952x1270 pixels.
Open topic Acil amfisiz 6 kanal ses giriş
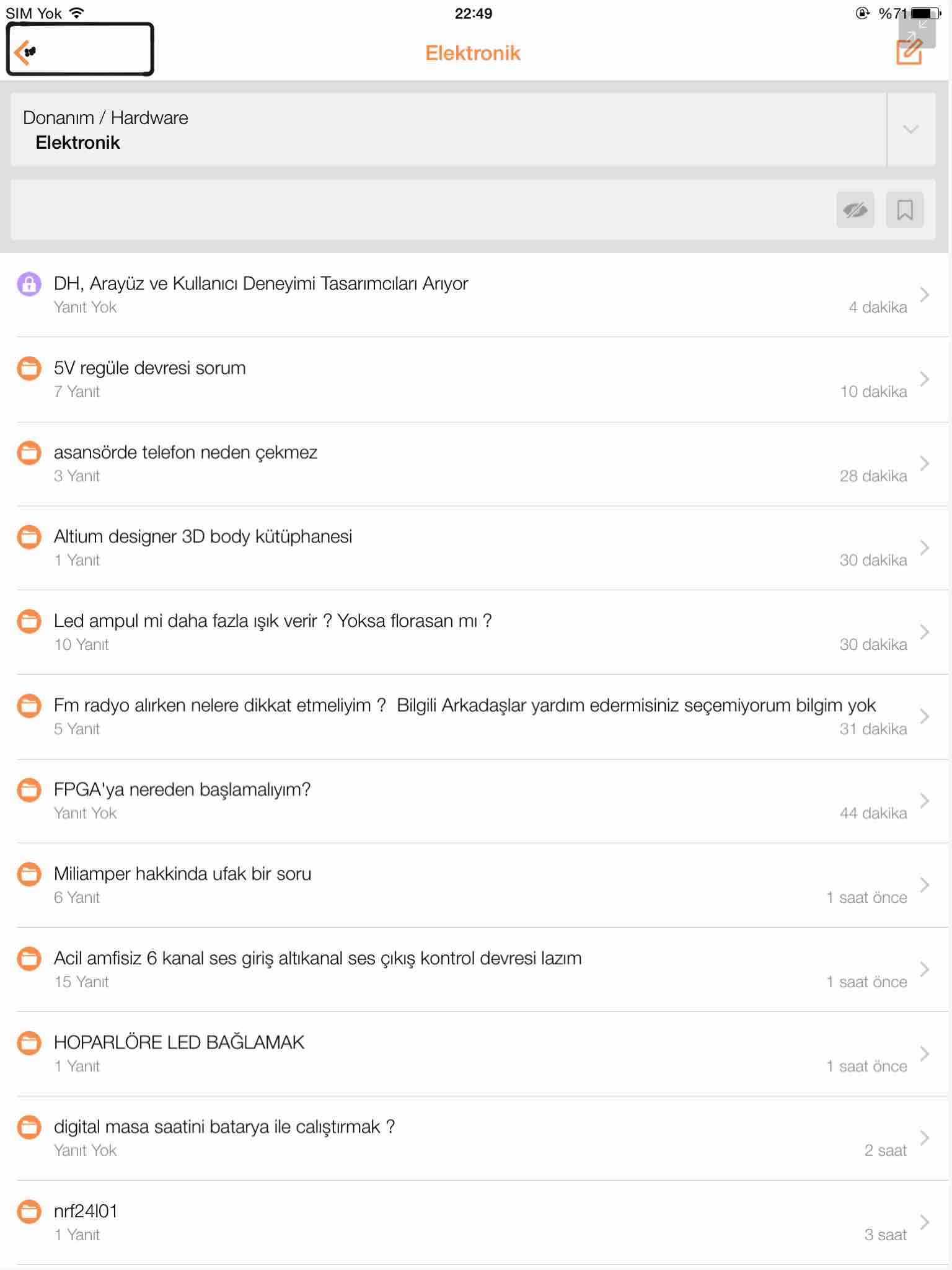(318, 959)
